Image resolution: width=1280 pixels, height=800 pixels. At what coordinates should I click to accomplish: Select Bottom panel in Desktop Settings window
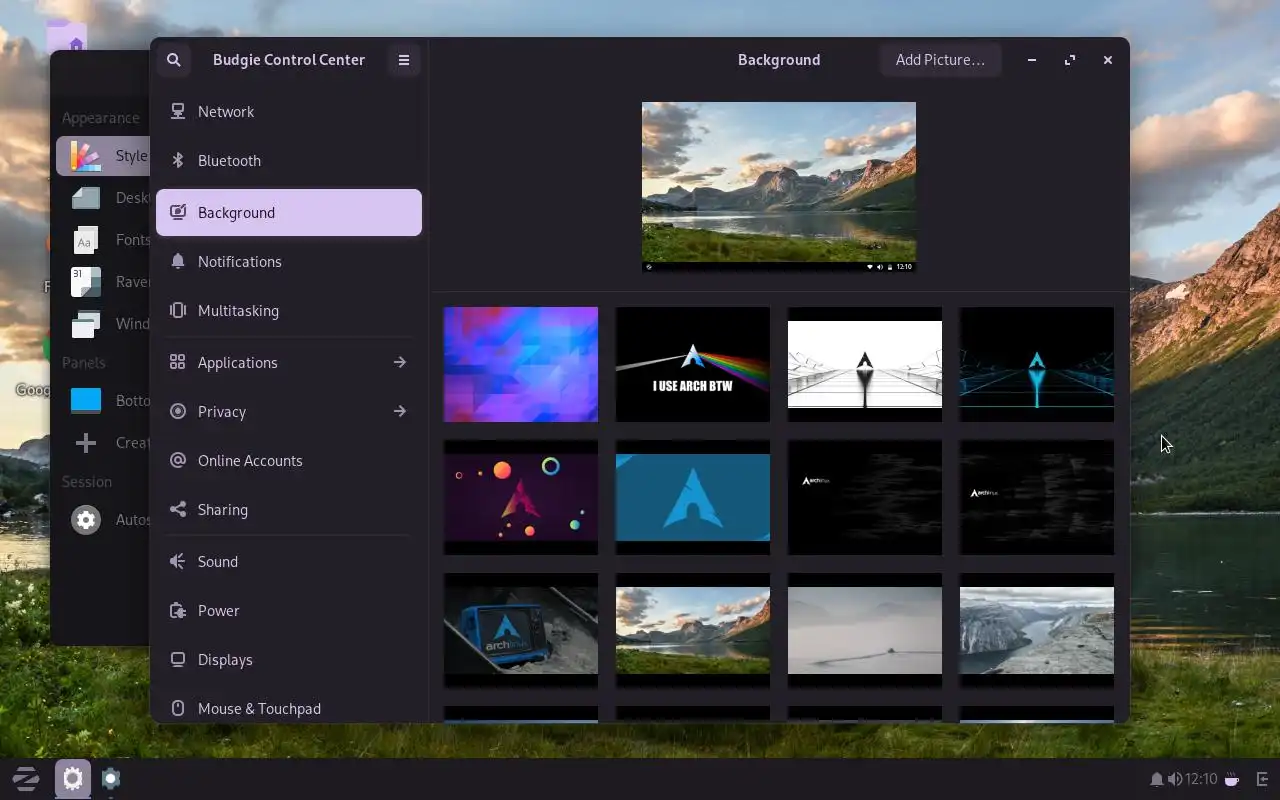pyautogui.click(x=104, y=401)
